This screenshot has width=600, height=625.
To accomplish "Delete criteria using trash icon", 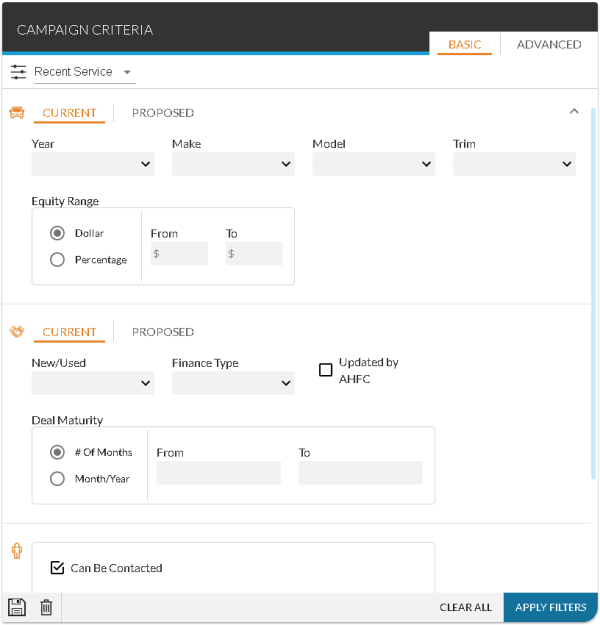I will tap(46, 607).
